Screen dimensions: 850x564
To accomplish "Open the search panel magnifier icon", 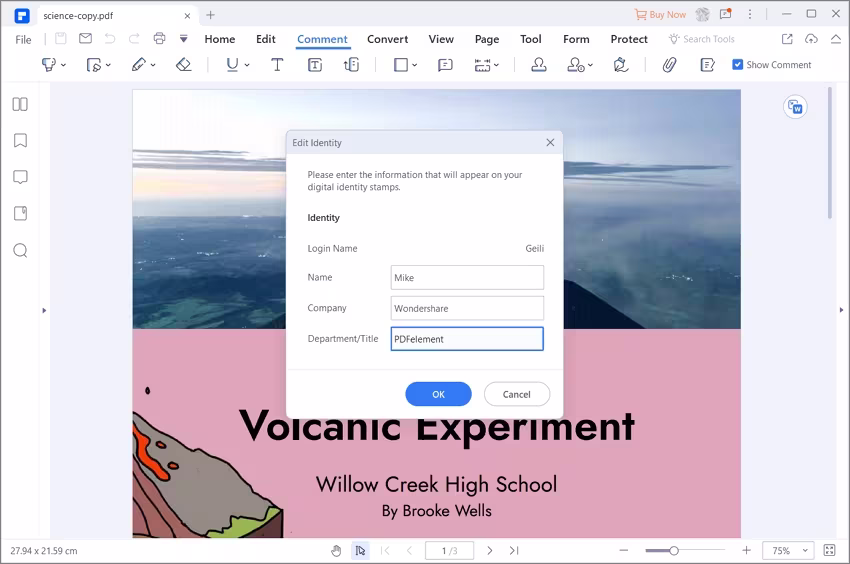I will pos(20,251).
